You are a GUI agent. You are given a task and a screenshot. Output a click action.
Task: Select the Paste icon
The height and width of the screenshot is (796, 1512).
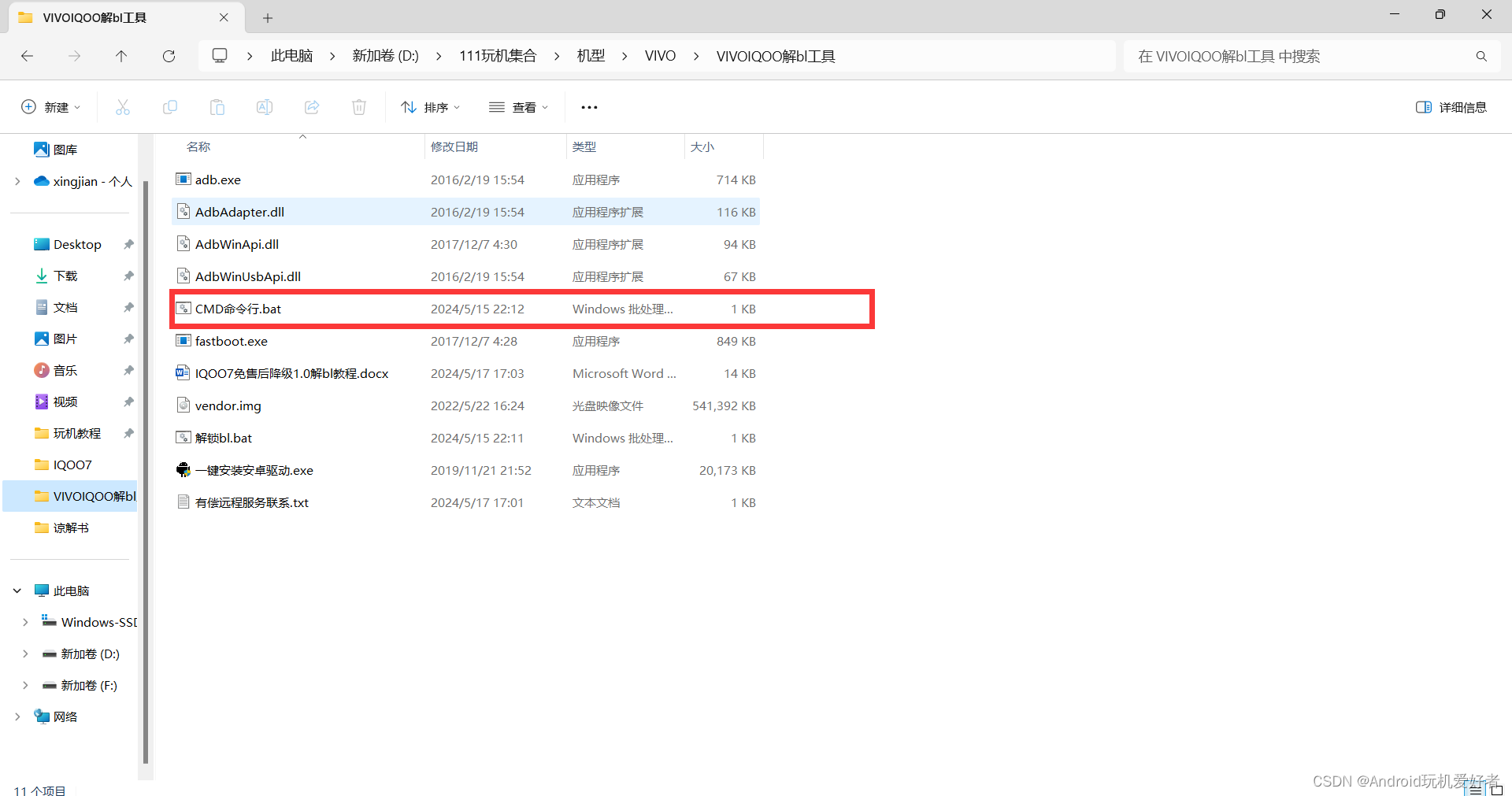coord(217,107)
